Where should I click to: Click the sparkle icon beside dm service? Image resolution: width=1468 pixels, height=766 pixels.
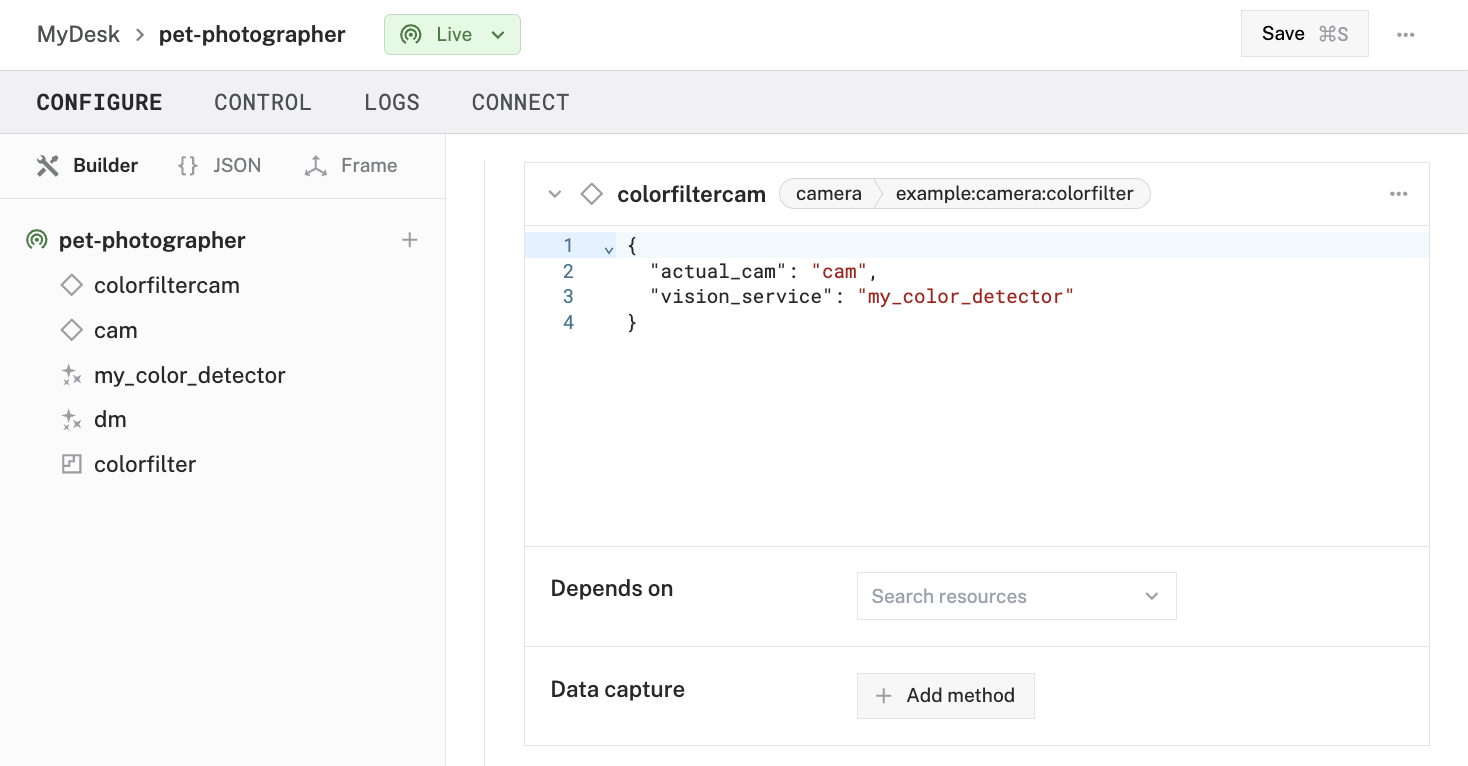(71, 420)
